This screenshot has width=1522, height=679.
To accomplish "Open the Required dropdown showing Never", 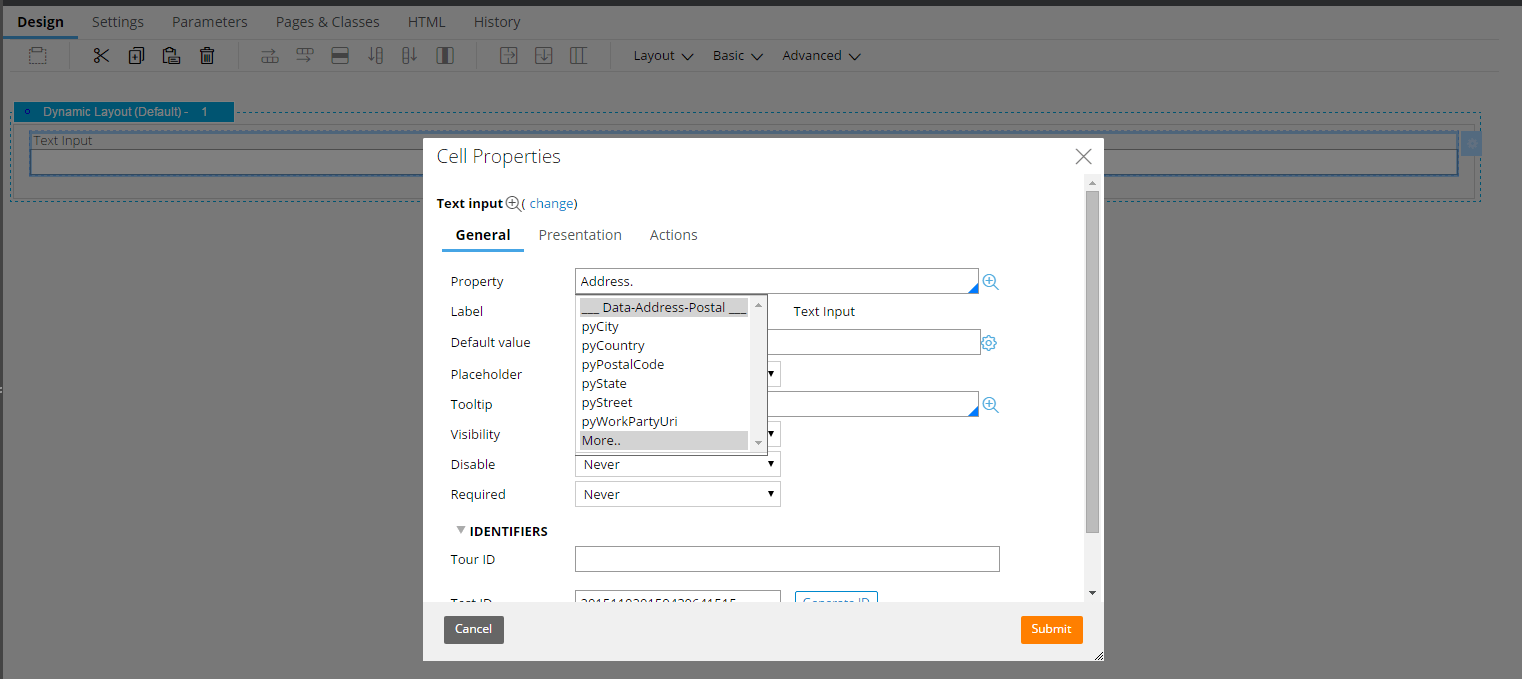I will tap(677, 493).
